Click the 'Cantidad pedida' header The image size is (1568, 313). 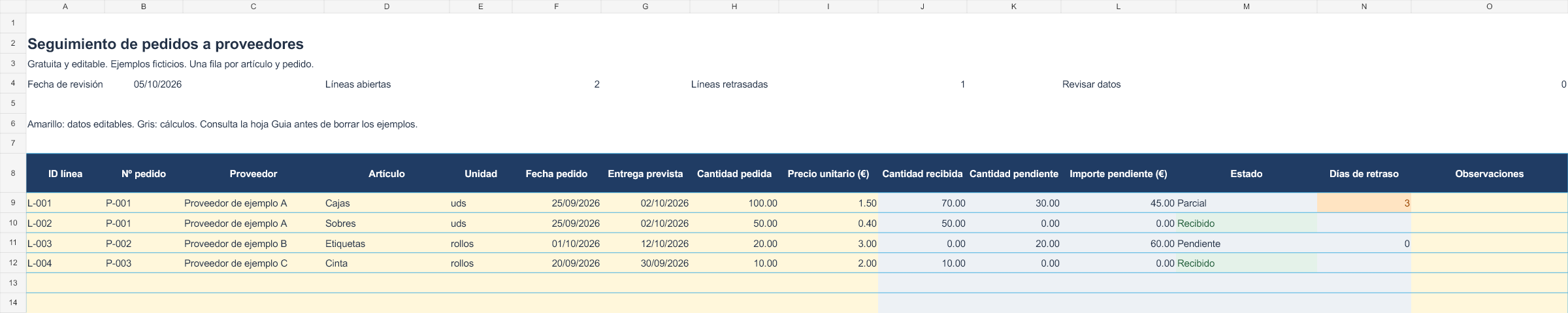pyautogui.click(x=734, y=174)
